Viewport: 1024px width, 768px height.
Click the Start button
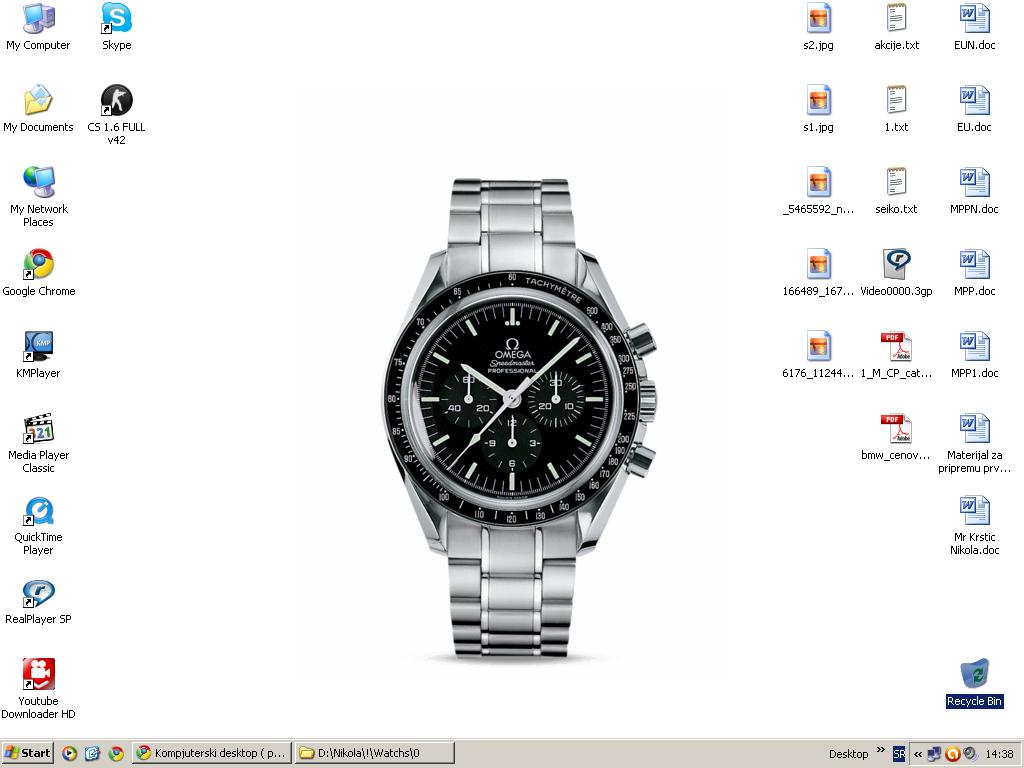(x=28, y=753)
